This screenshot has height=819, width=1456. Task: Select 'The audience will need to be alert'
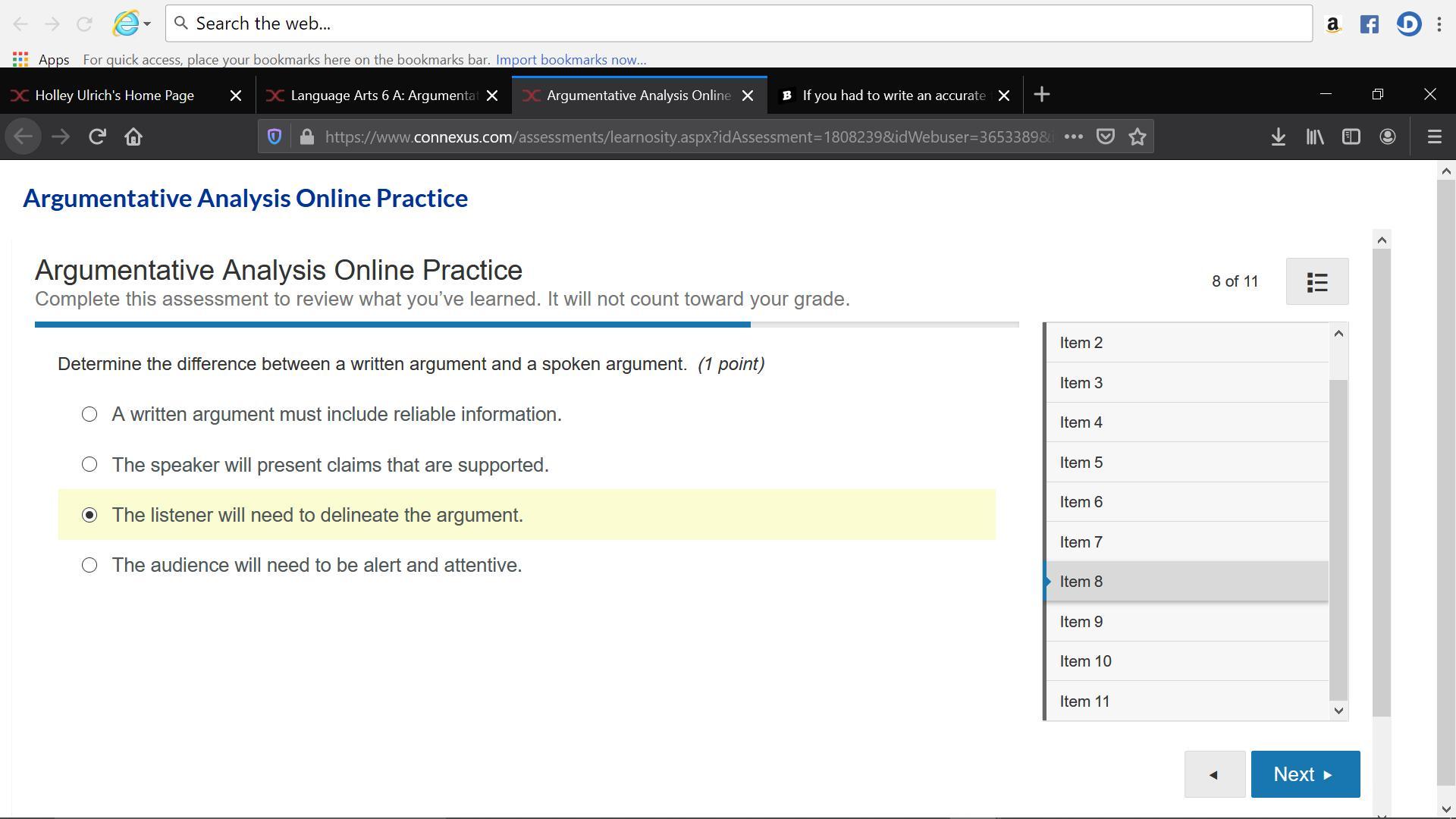tap(89, 566)
